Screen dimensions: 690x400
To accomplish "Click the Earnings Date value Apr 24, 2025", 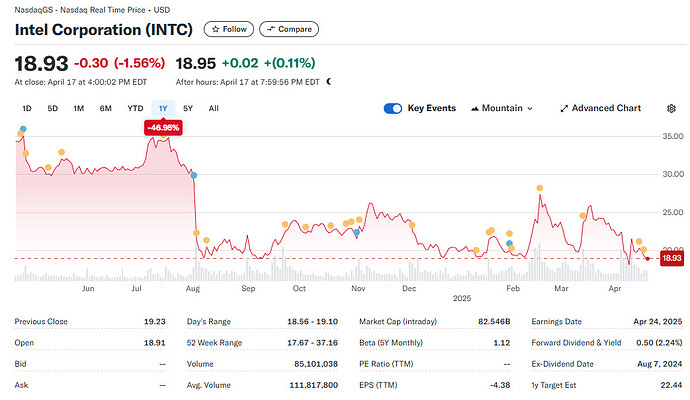I will click(657, 322).
